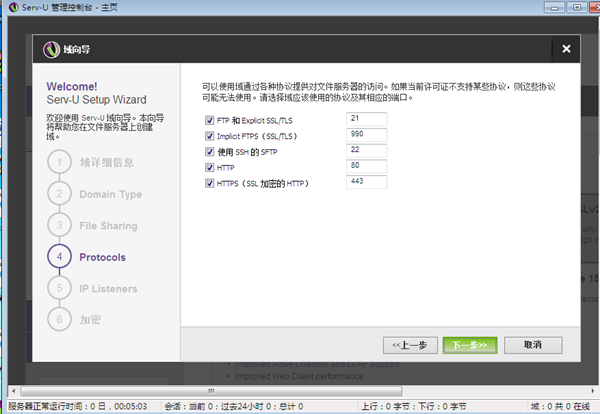Select the File Sharing step label
This screenshot has width=600, height=414.
pos(108,226)
